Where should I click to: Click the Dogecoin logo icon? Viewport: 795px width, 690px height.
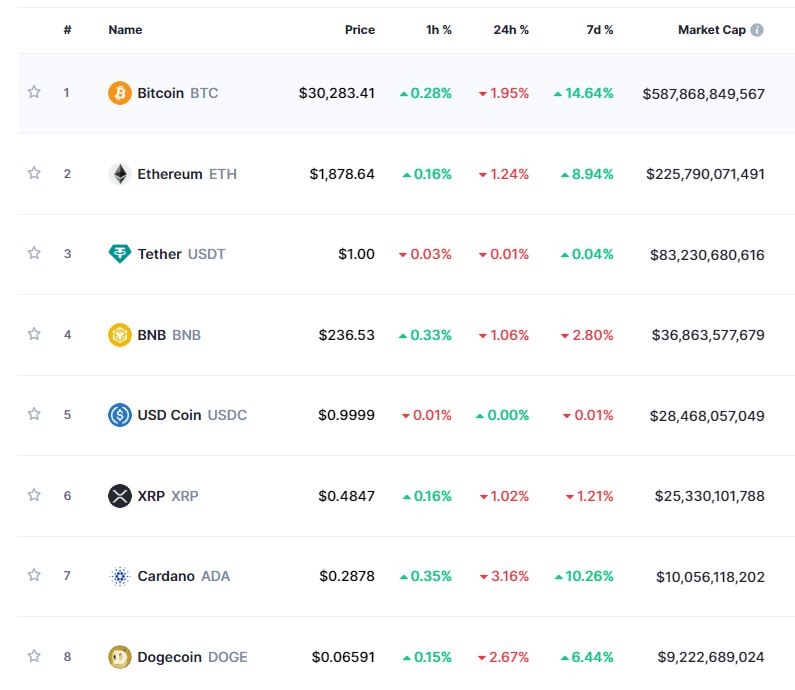[x=120, y=657]
